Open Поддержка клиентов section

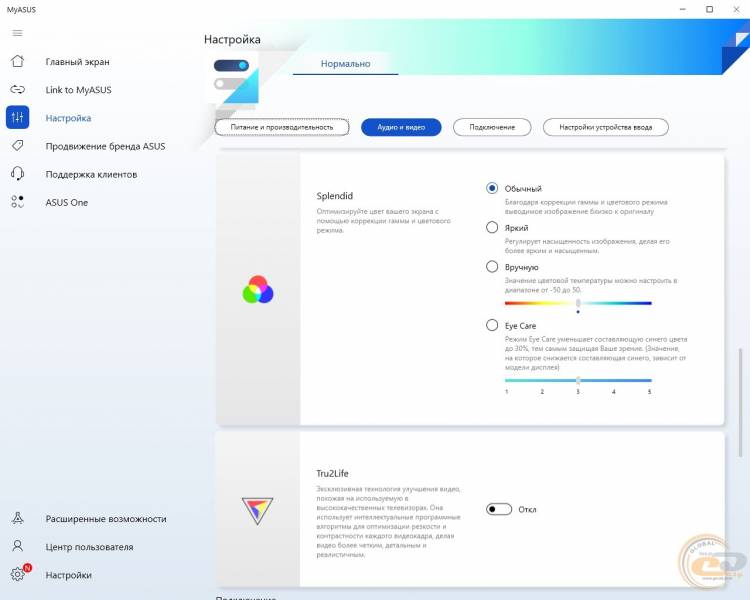point(91,174)
